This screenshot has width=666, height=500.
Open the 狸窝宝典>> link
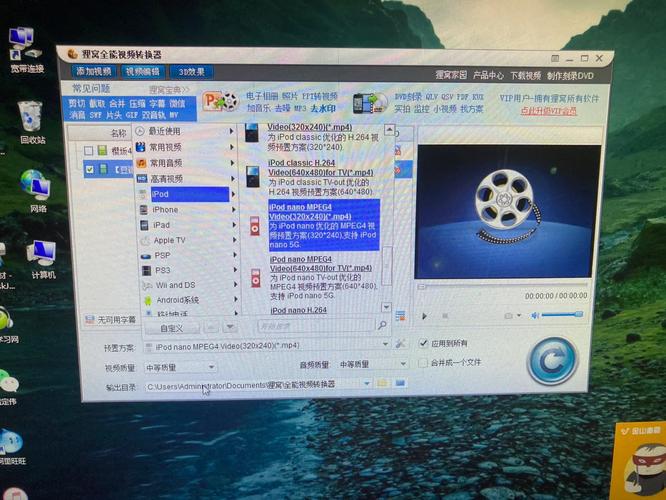coord(169,90)
